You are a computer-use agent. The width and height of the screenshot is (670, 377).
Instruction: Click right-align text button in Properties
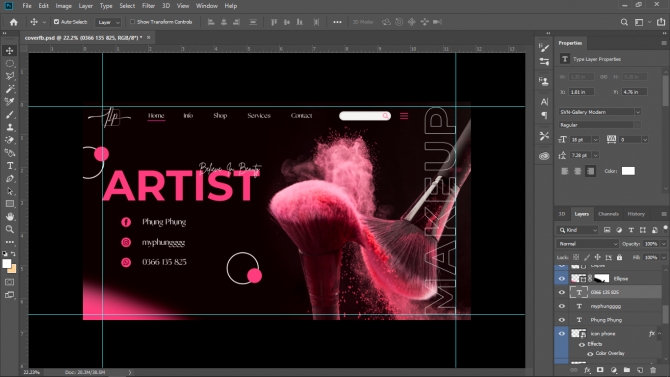591,171
